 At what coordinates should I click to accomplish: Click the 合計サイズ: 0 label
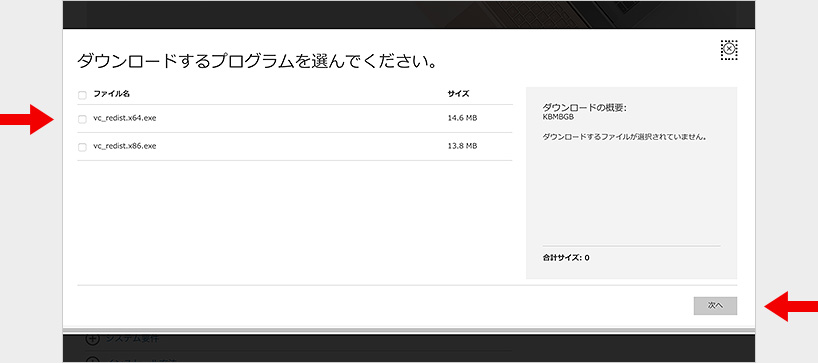[x=566, y=258]
